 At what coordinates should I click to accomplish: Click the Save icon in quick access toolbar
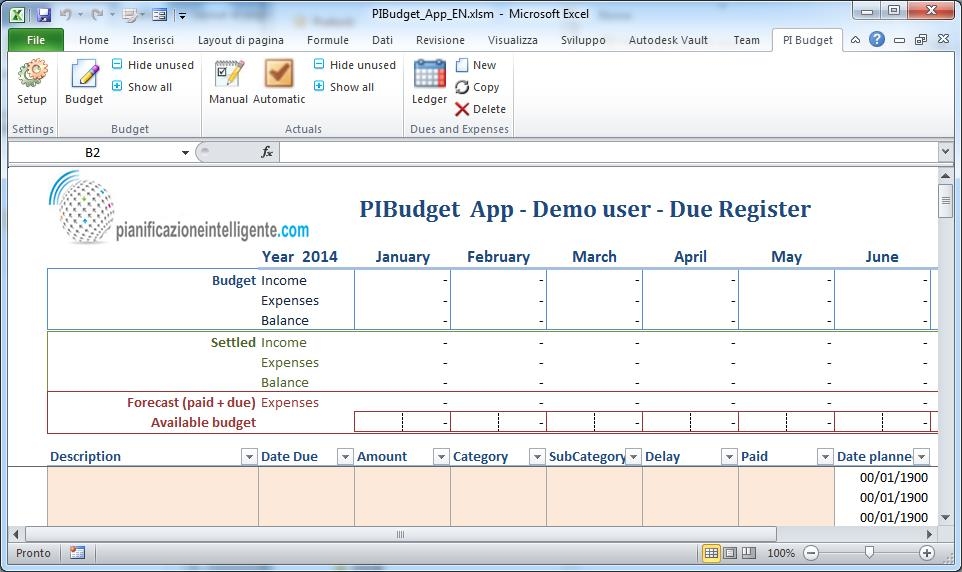point(43,14)
